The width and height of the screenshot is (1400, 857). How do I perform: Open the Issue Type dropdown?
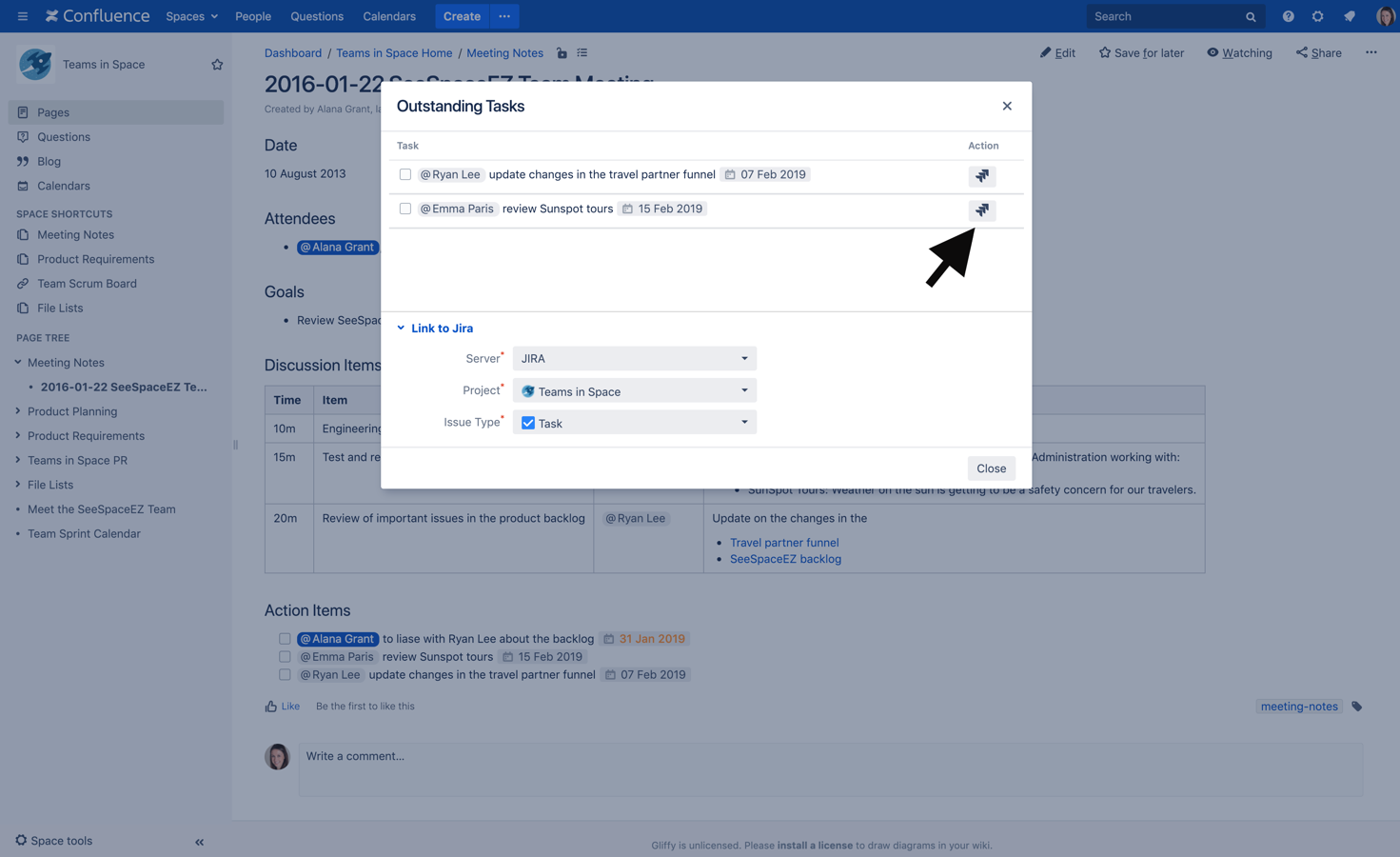pos(635,423)
